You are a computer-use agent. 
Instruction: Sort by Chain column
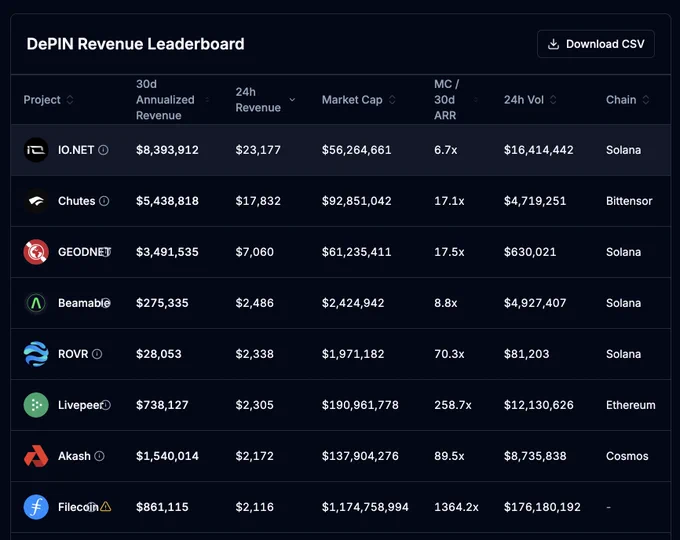click(x=628, y=100)
